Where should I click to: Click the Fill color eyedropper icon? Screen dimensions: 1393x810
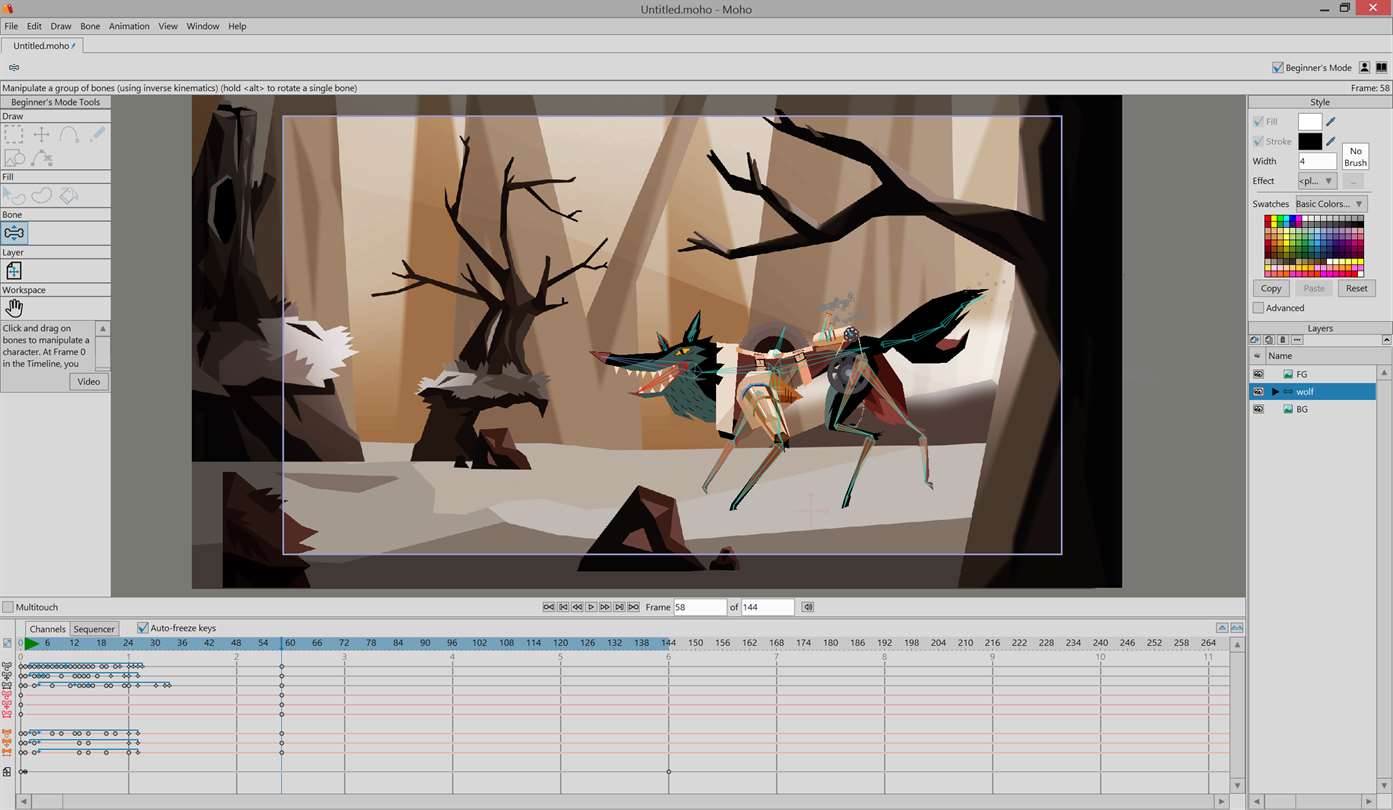(x=1331, y=122)
